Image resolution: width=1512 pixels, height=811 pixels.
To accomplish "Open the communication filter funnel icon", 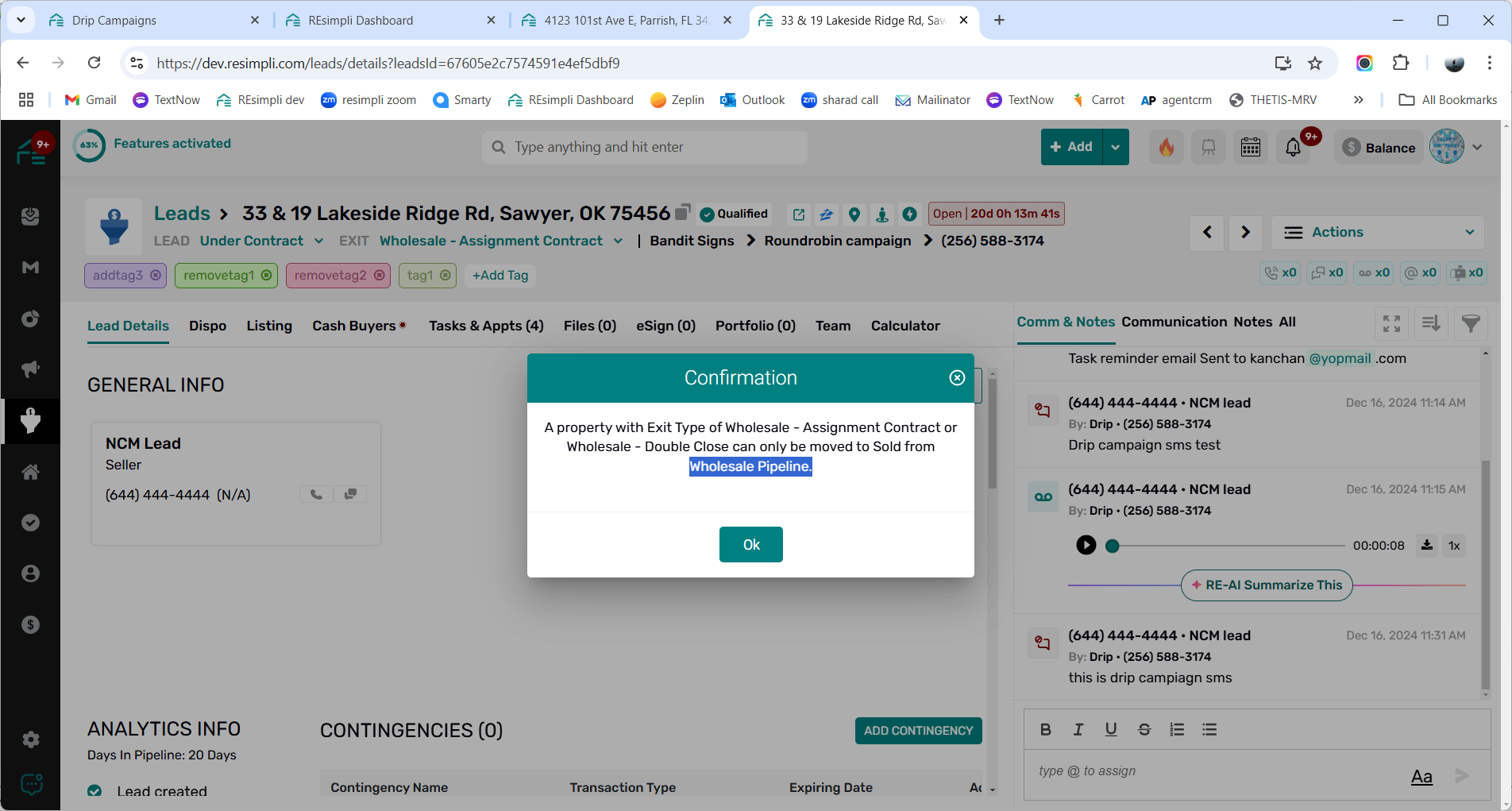I will (x=1471, y=323).
